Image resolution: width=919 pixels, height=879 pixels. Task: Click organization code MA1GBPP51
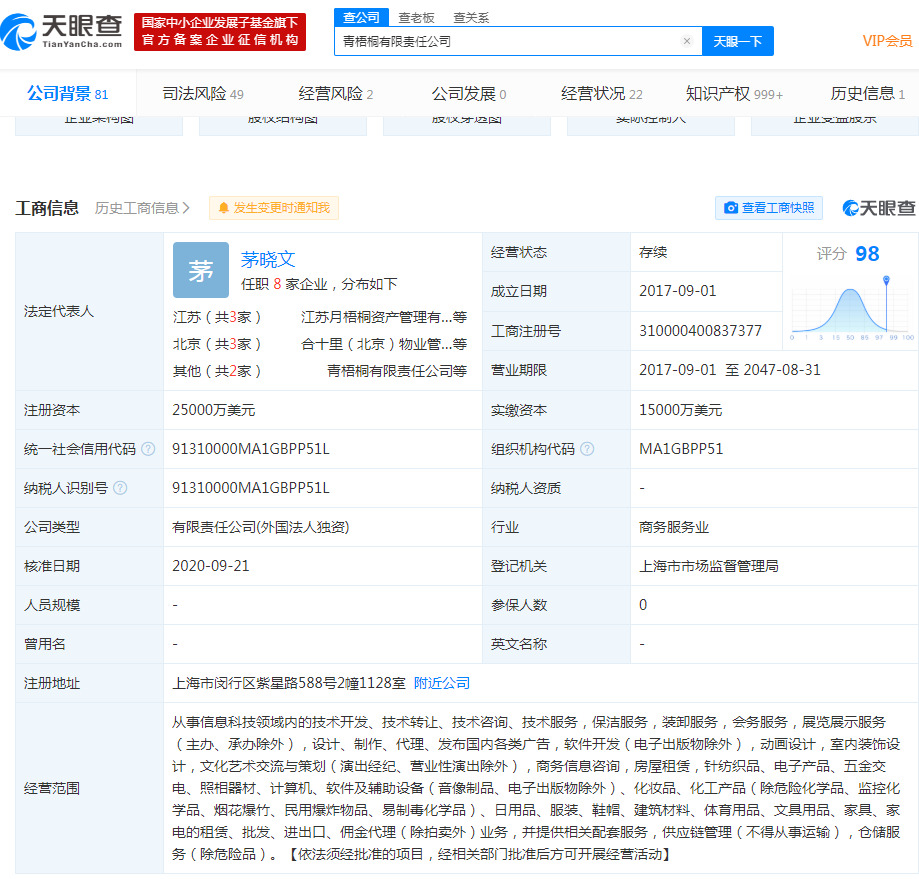[x=681, y=449]
